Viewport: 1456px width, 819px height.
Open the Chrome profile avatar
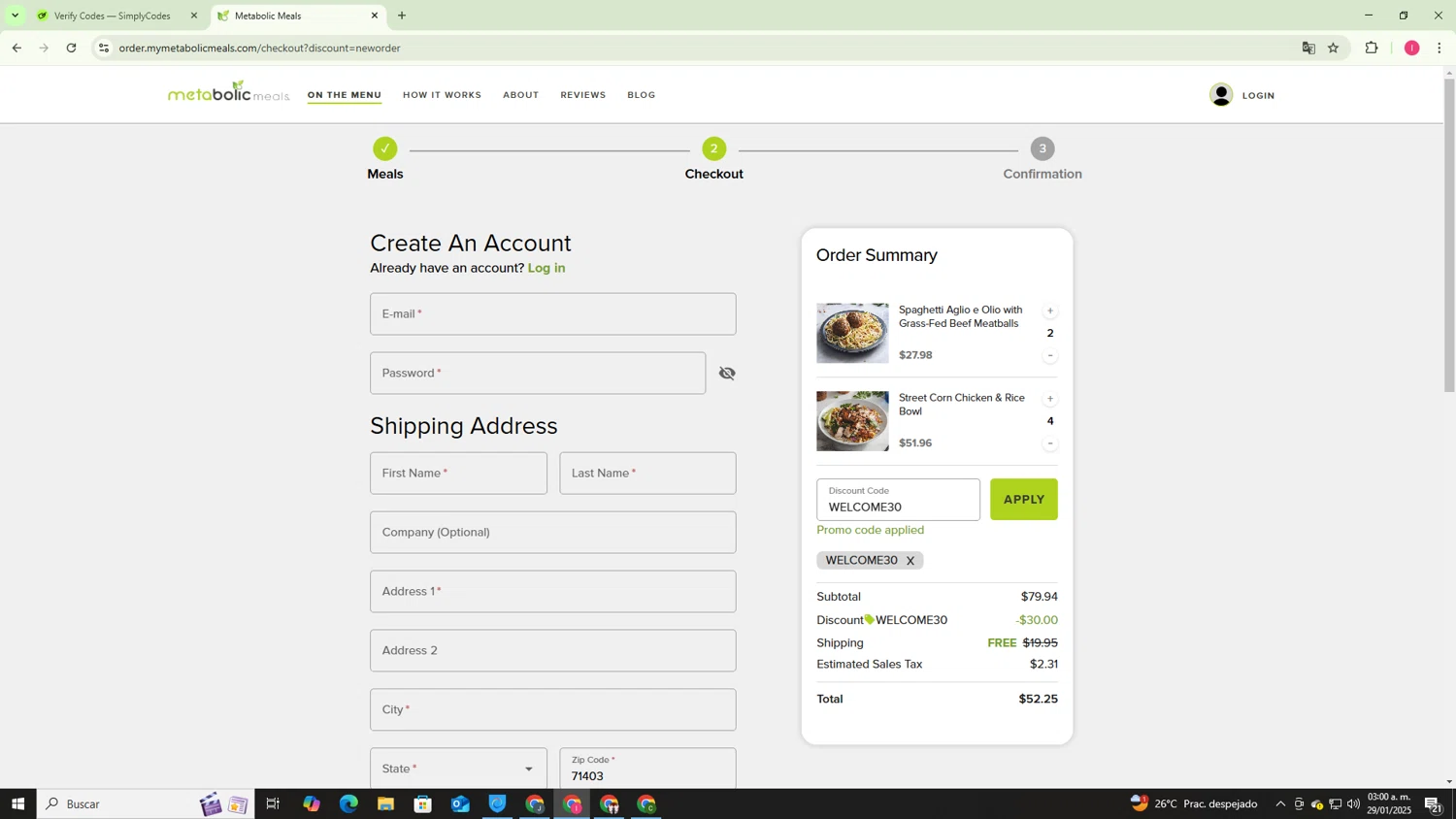(x=1411, y=48)
